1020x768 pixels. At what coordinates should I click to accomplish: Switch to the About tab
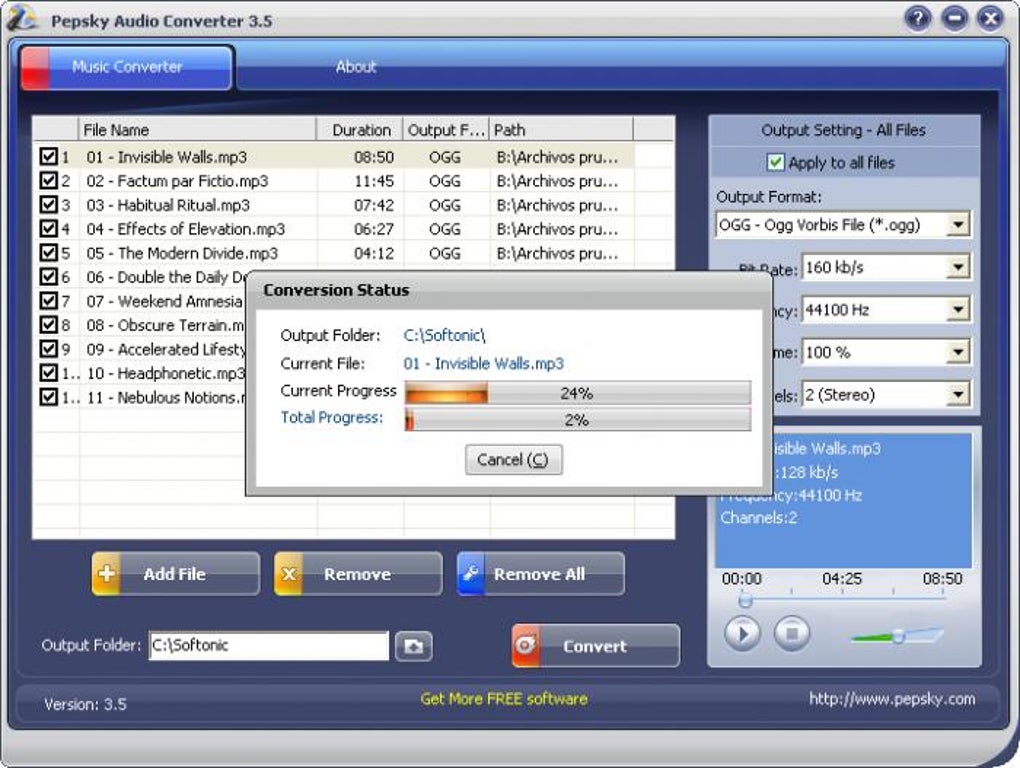tap(356, 66)
